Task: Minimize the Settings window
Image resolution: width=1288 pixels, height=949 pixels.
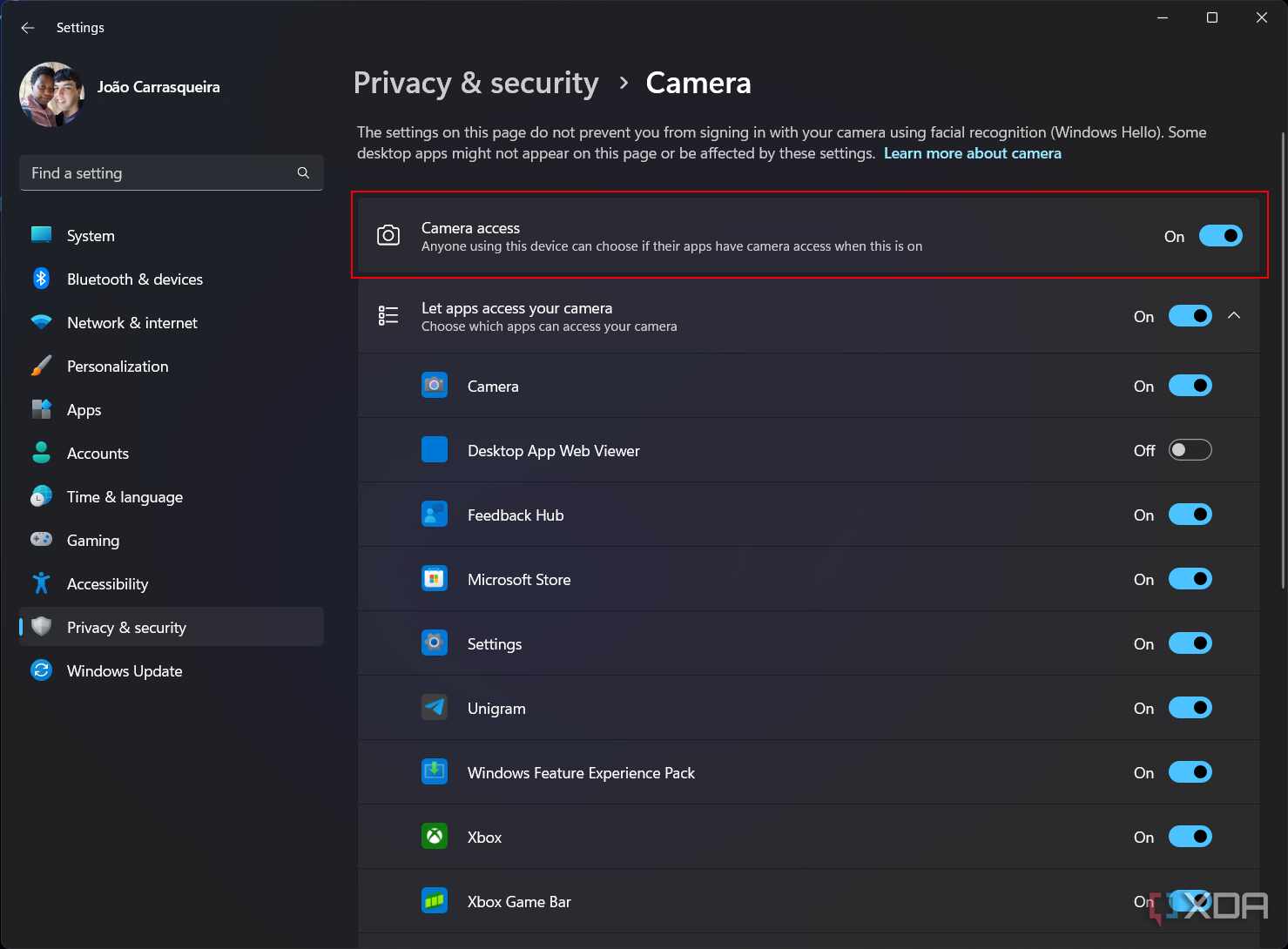Action: pyautogui.click(x=1163, y=17)
